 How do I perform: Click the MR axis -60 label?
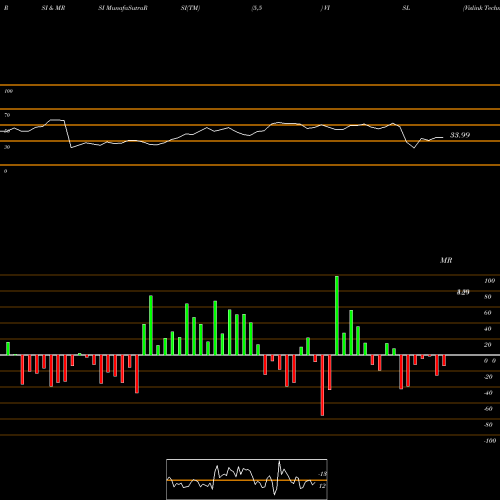tap(488, 409)
